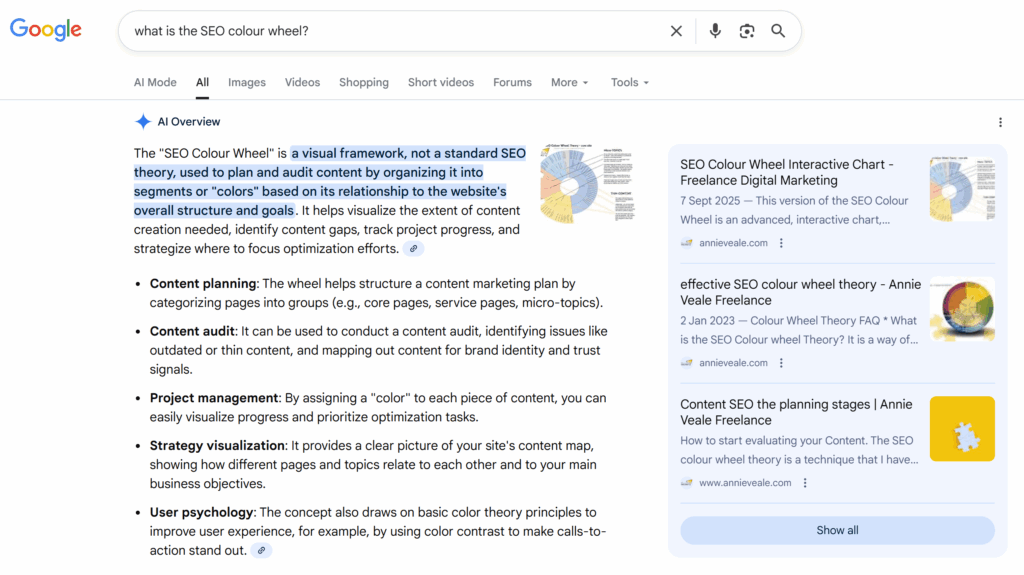The height and width of the screenshot is (575, 1024).
Task: Click source link chip after User psychology bullet
Action: (x=261, y=550)
